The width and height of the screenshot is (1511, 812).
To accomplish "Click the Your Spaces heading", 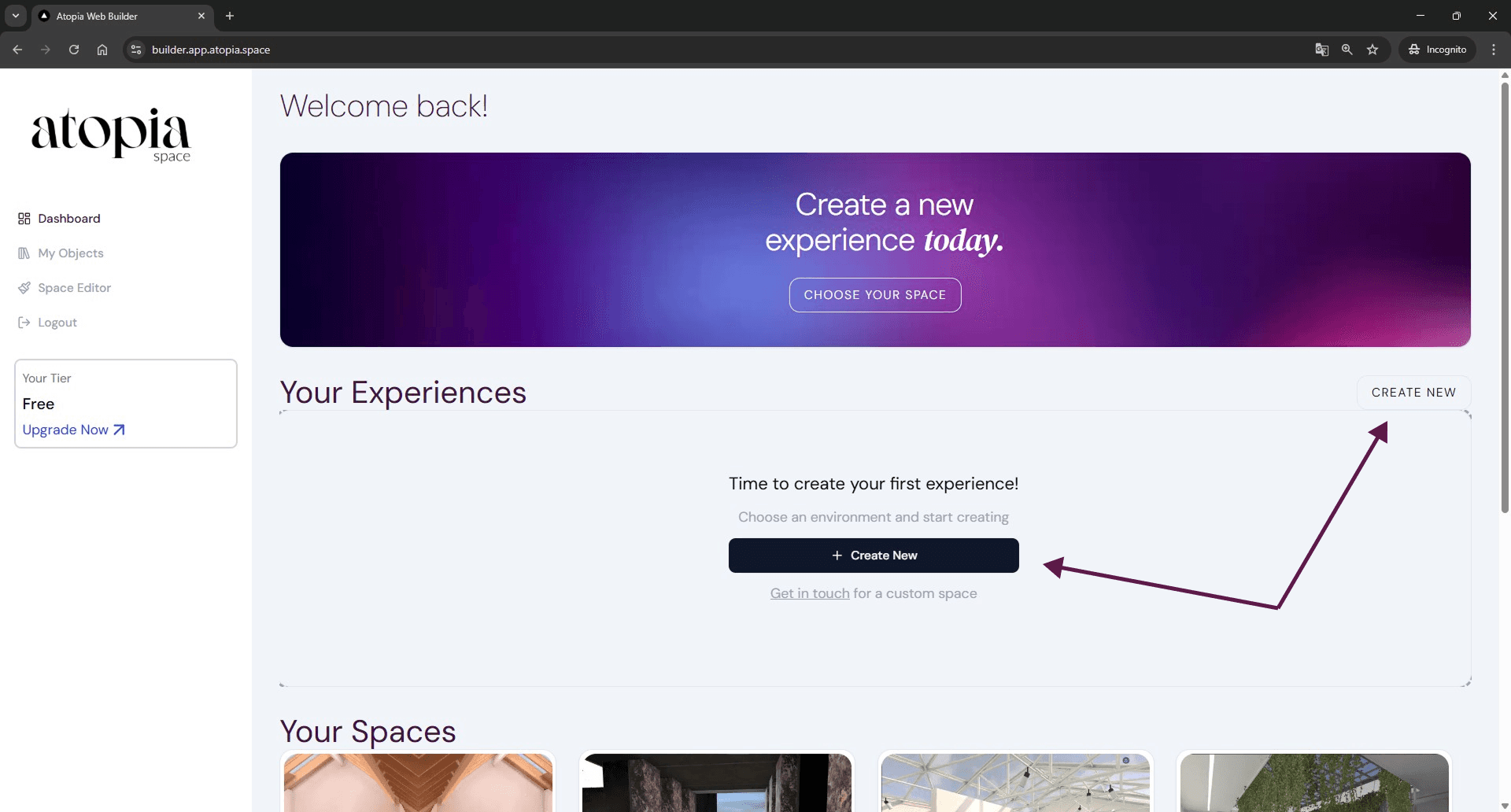I will 368,732.
